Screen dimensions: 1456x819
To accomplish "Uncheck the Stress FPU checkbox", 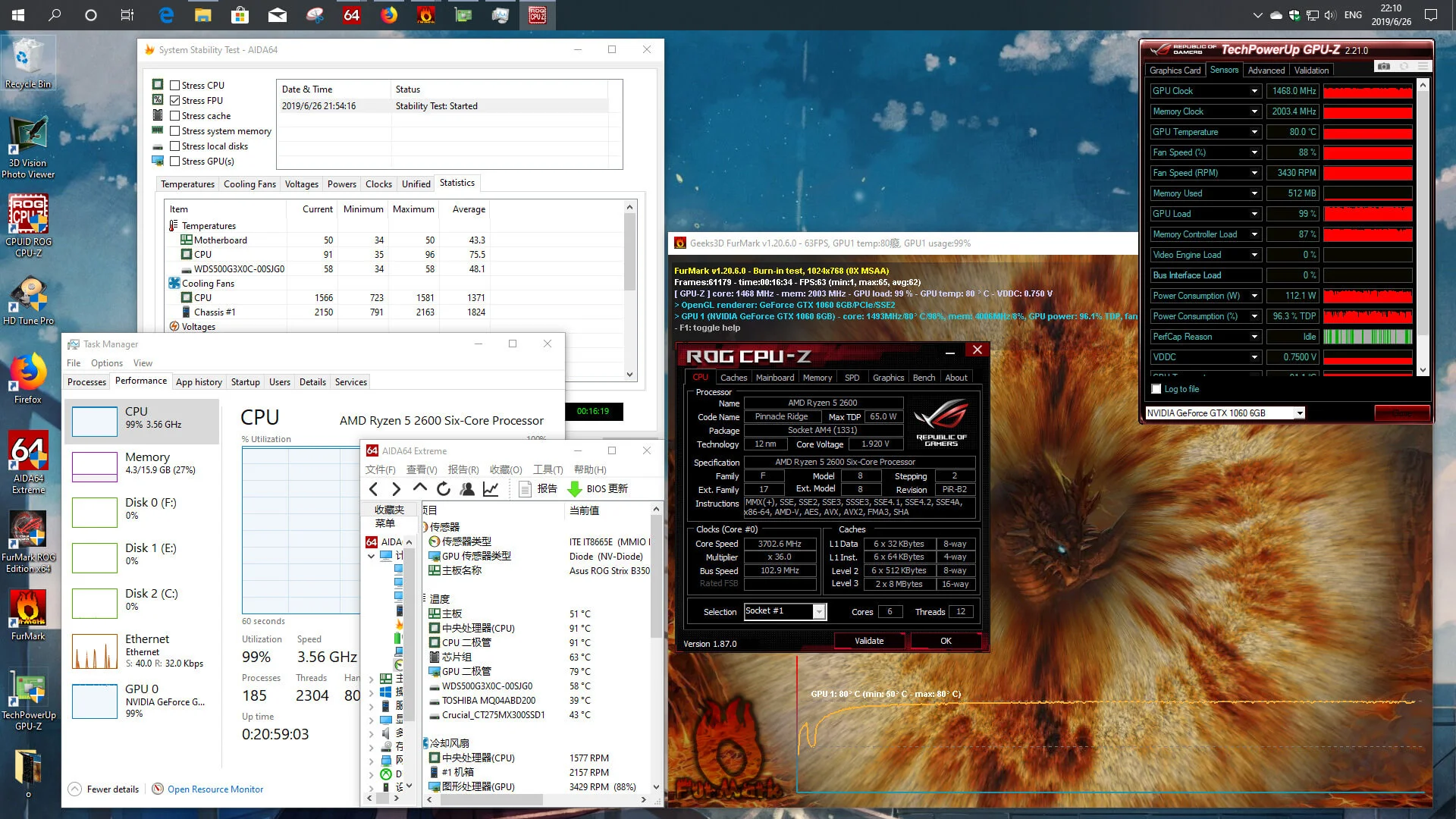I will (x=175, y=101).
